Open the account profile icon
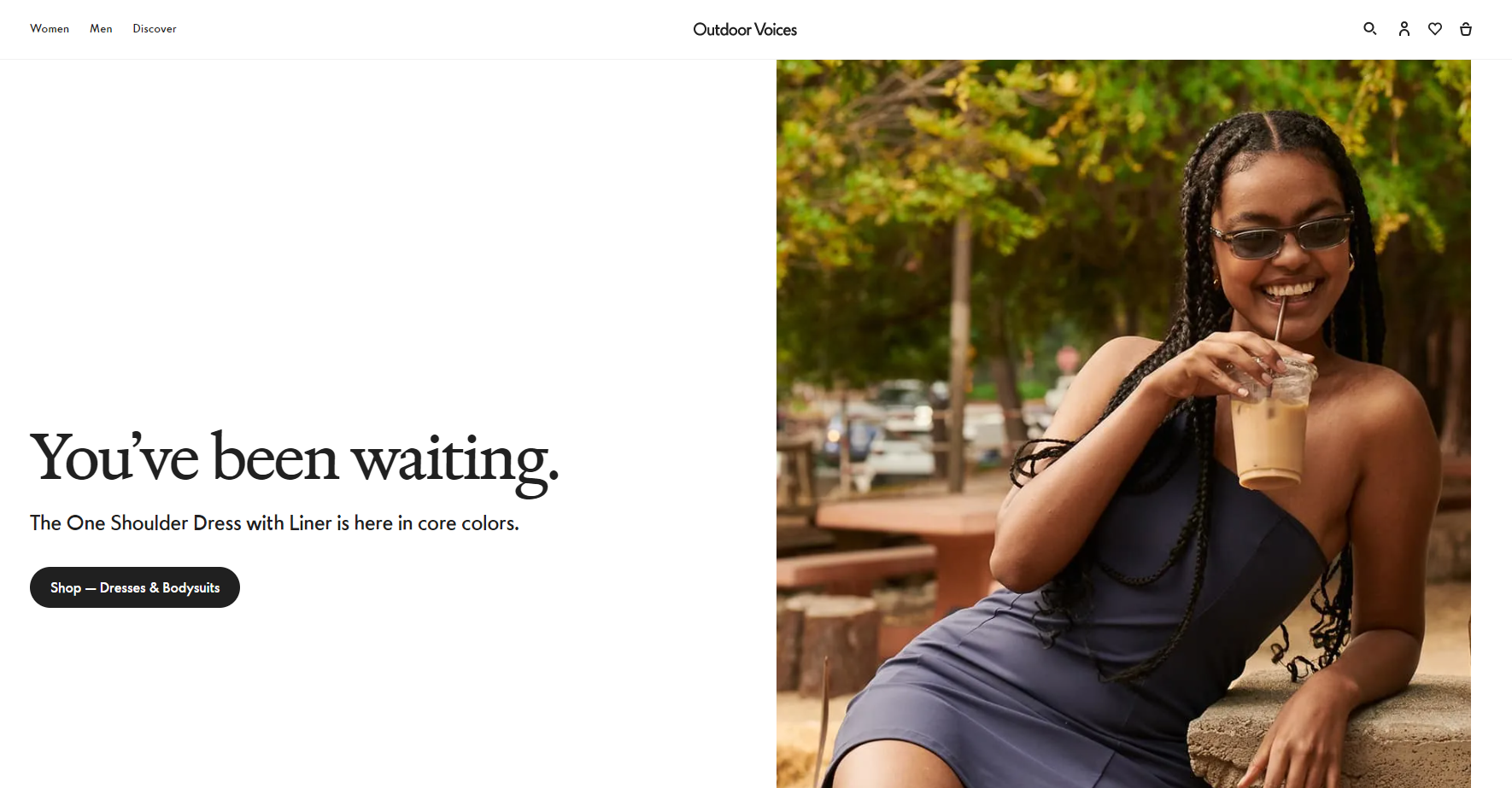Viewport: 1512px width, 788px height. coord(1404,29)
